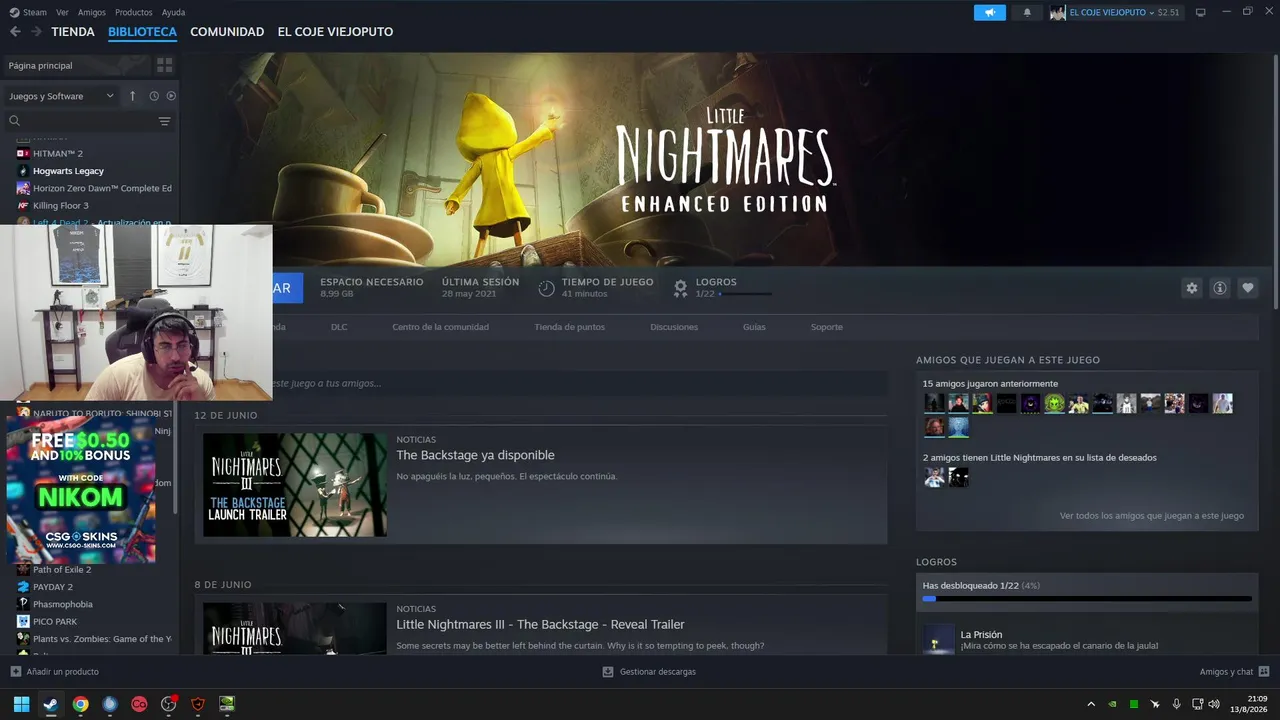This screenshot has width=1280, height=720.
Task: Click the recent activity clock filter icon
Action: [154, 96]
